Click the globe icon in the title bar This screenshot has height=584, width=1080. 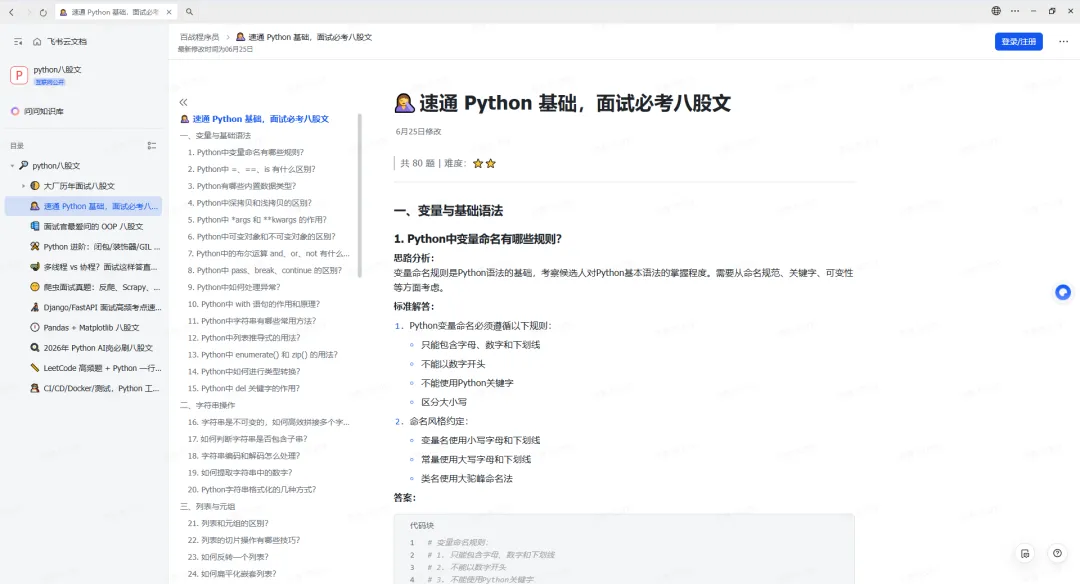pyautogui.click(x=996, y=11)
